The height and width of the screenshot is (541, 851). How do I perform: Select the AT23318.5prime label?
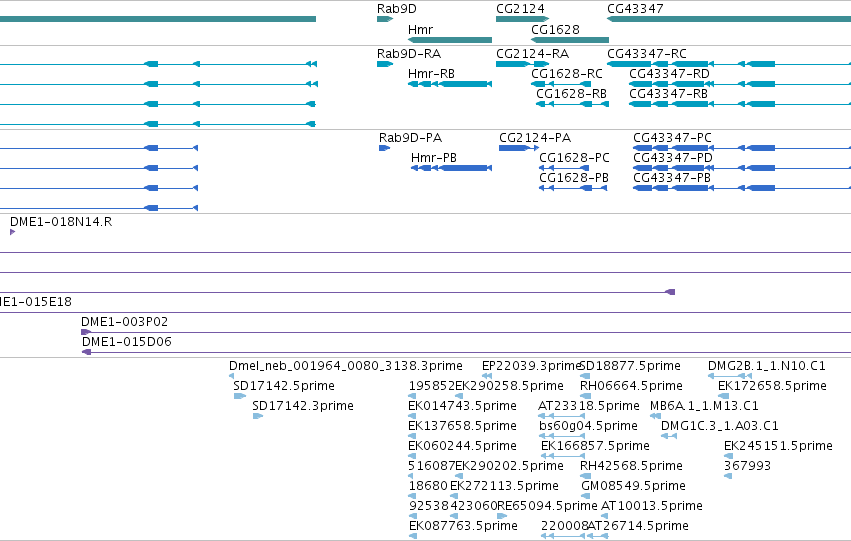point(589,406)
